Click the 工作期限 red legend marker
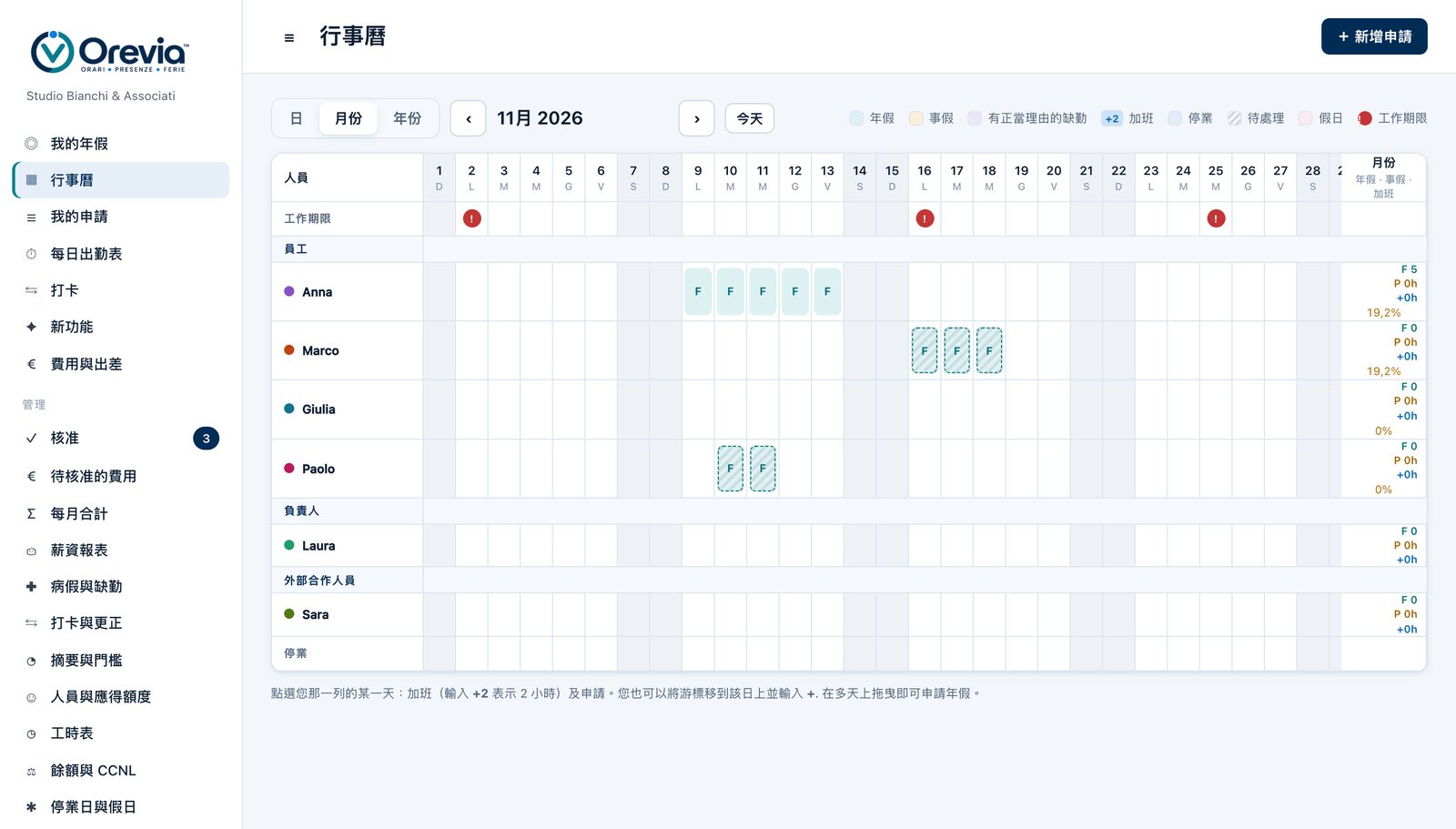The image size is (1456, 829). click(x=1365, y=118)
